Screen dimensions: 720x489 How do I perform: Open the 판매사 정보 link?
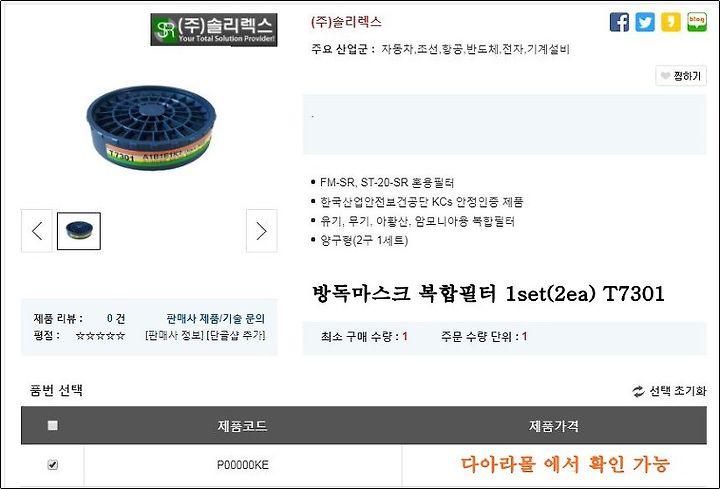[x=174, y=335]
